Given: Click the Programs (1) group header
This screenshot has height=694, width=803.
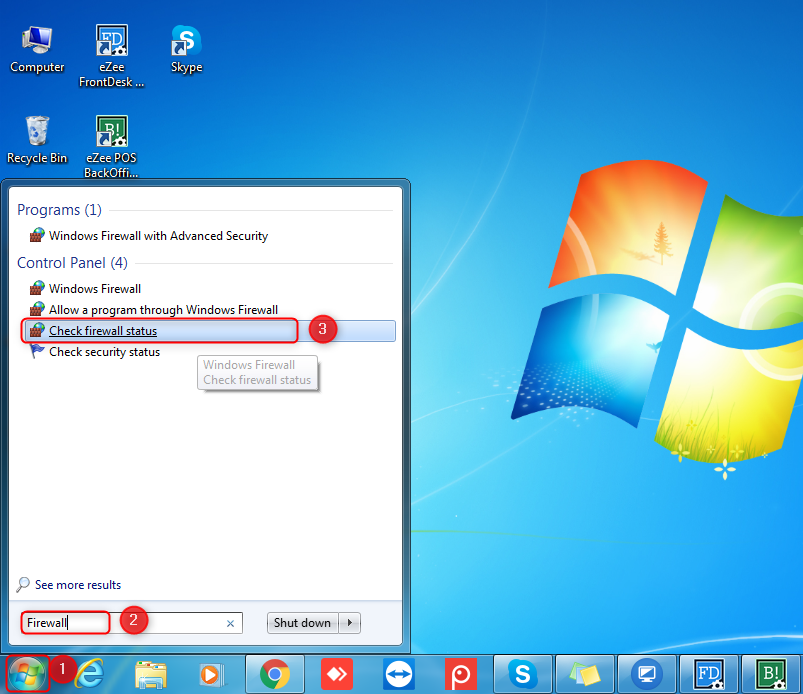Looking at the screenshot, I should [59, 210].
